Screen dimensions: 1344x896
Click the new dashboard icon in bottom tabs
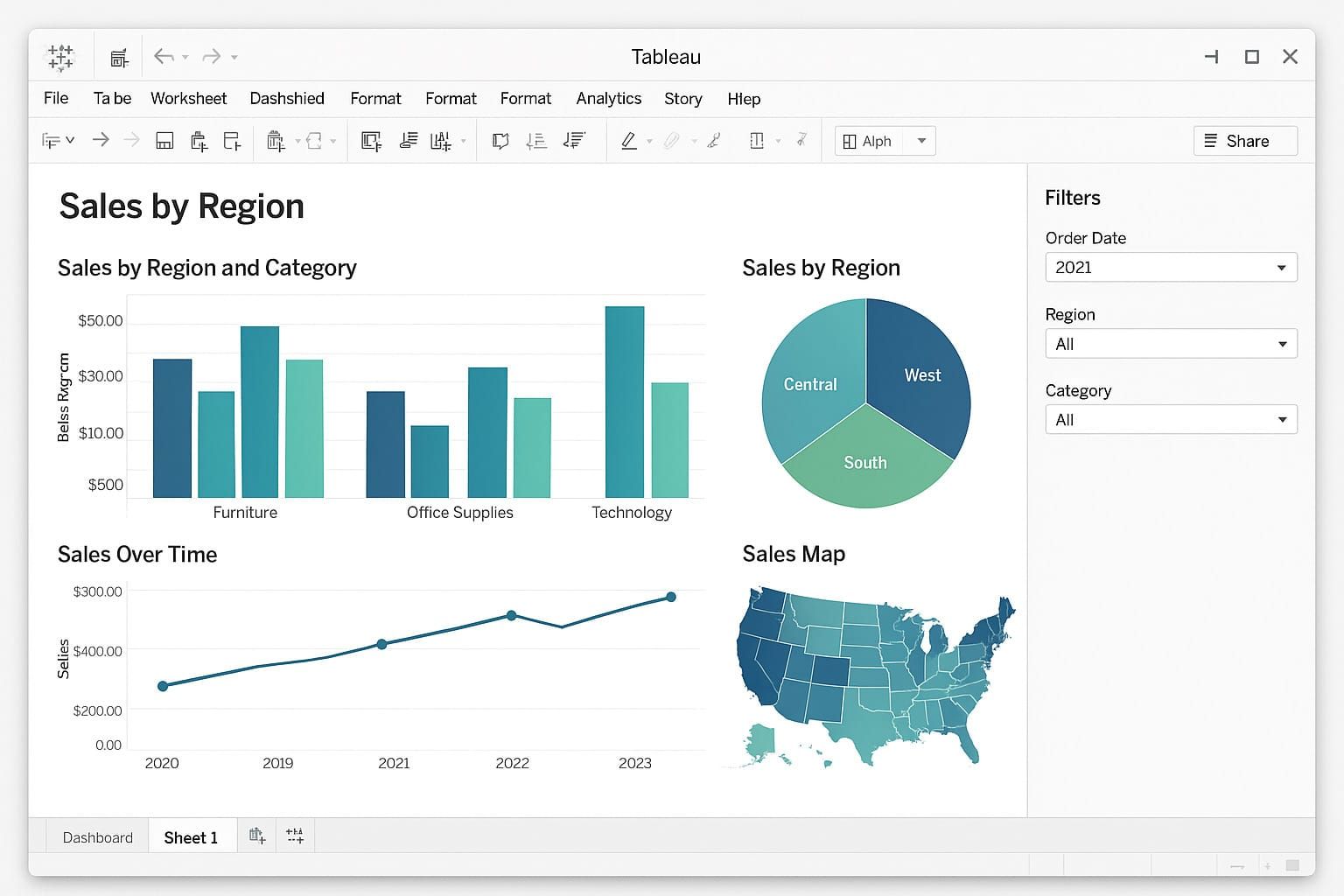coord(296,836)
